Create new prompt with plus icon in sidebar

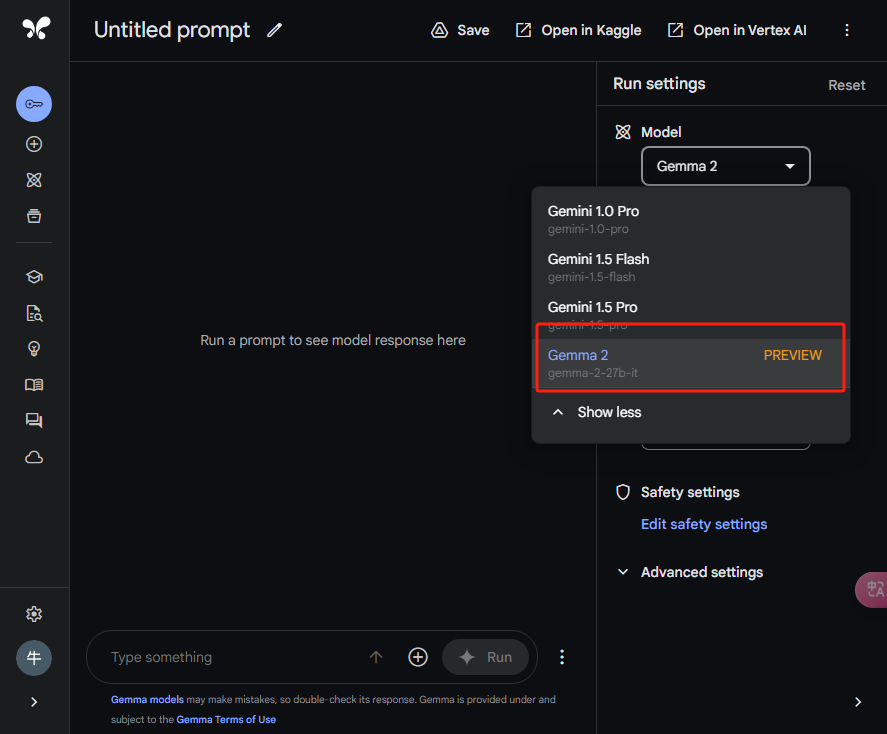coord(34,144)
